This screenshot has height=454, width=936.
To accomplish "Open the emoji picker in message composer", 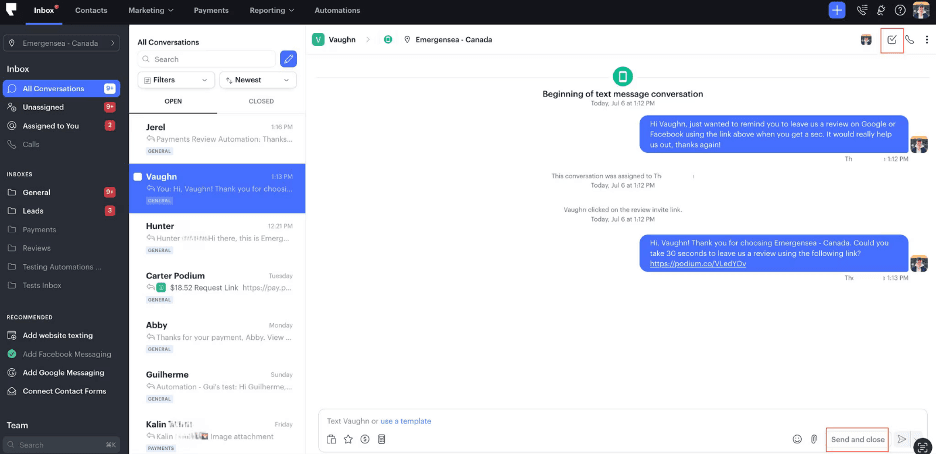I will 797,439.
